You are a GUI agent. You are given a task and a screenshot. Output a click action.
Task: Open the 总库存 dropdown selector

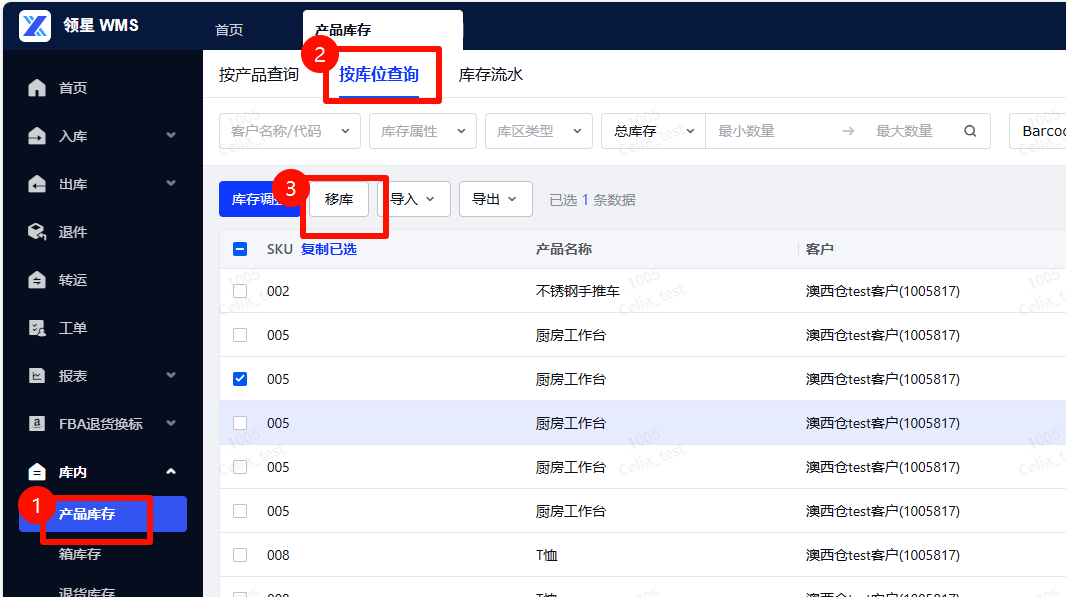tap(653, 131)
